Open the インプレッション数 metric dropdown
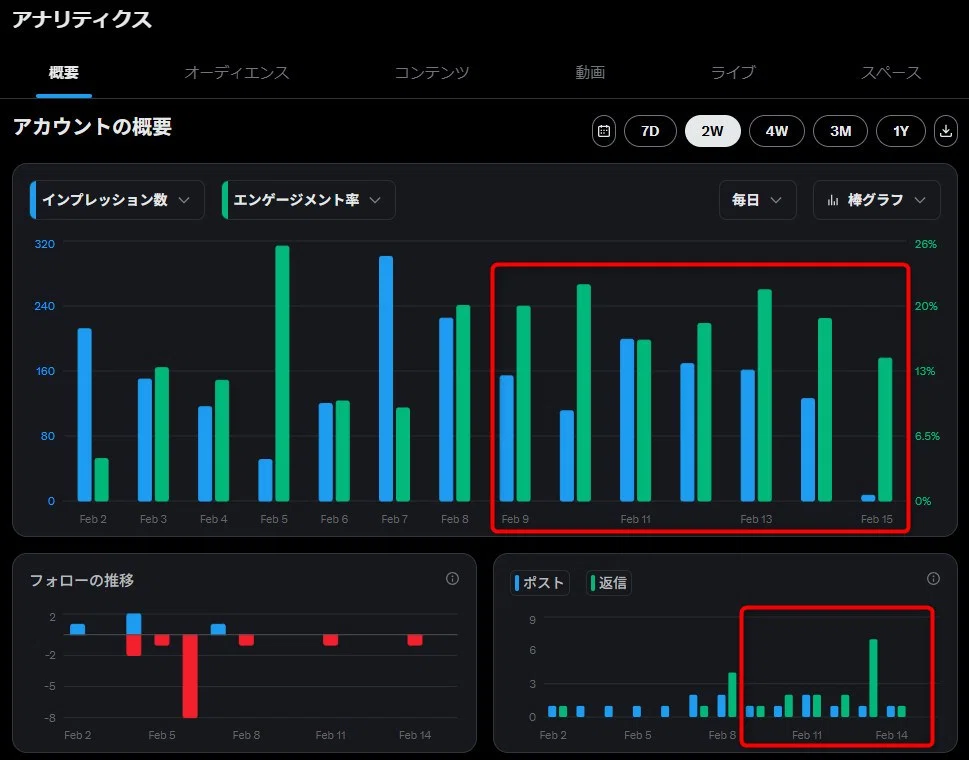This screenshot has height=760, width=969. tap(117, 200)
